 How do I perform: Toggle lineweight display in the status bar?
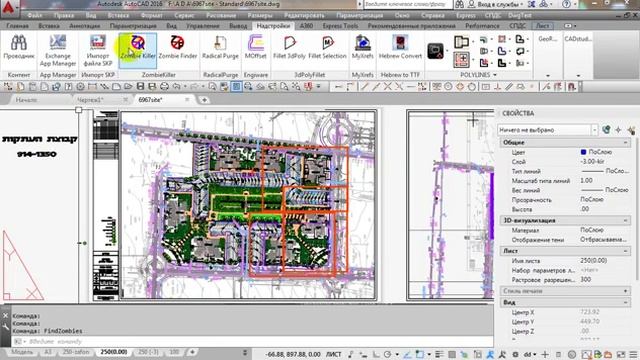point(439,354)
